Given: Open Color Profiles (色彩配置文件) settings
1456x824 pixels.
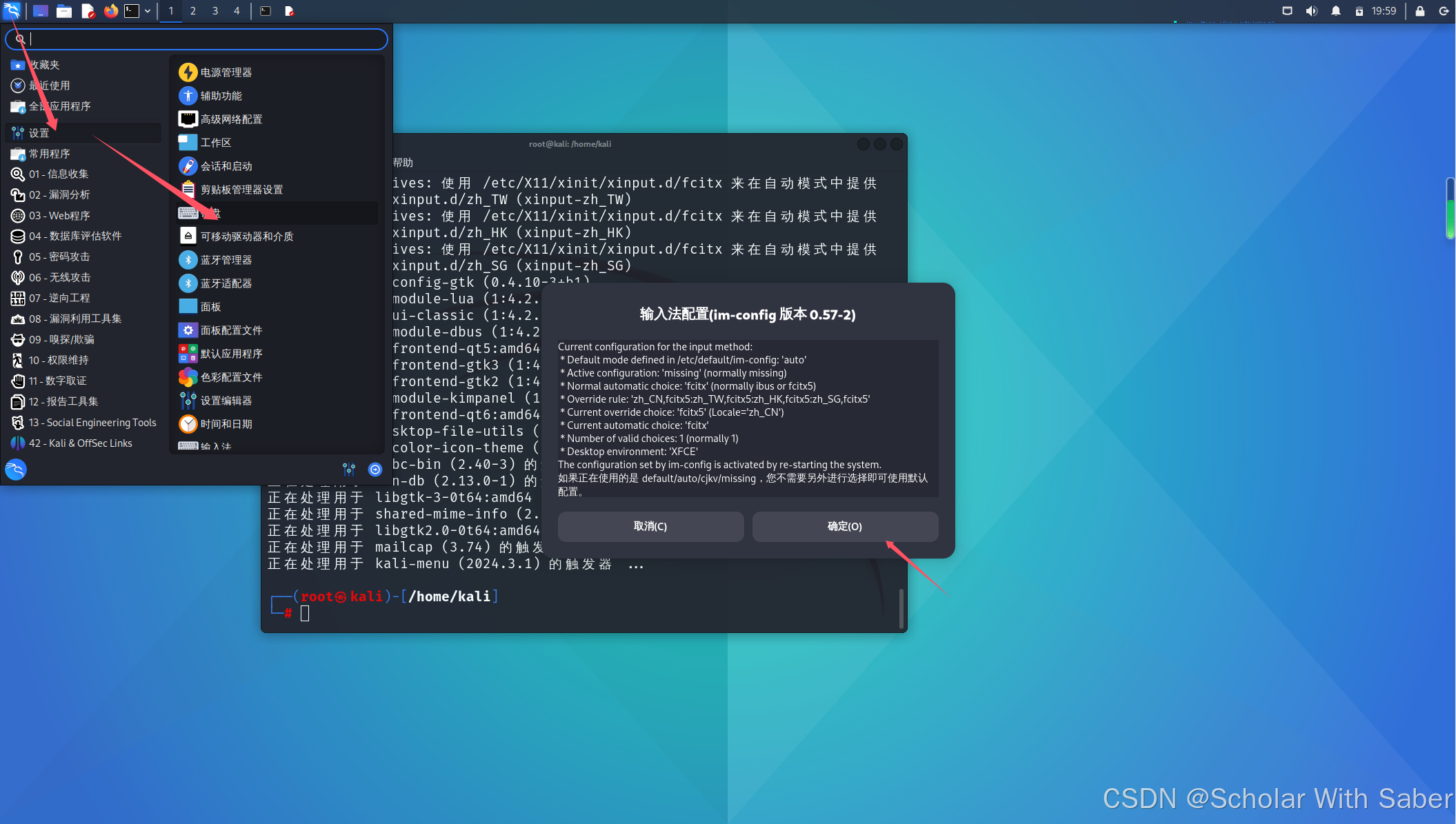Looking at the screenshot, I should pyautogui.click(x=230, y=377).
